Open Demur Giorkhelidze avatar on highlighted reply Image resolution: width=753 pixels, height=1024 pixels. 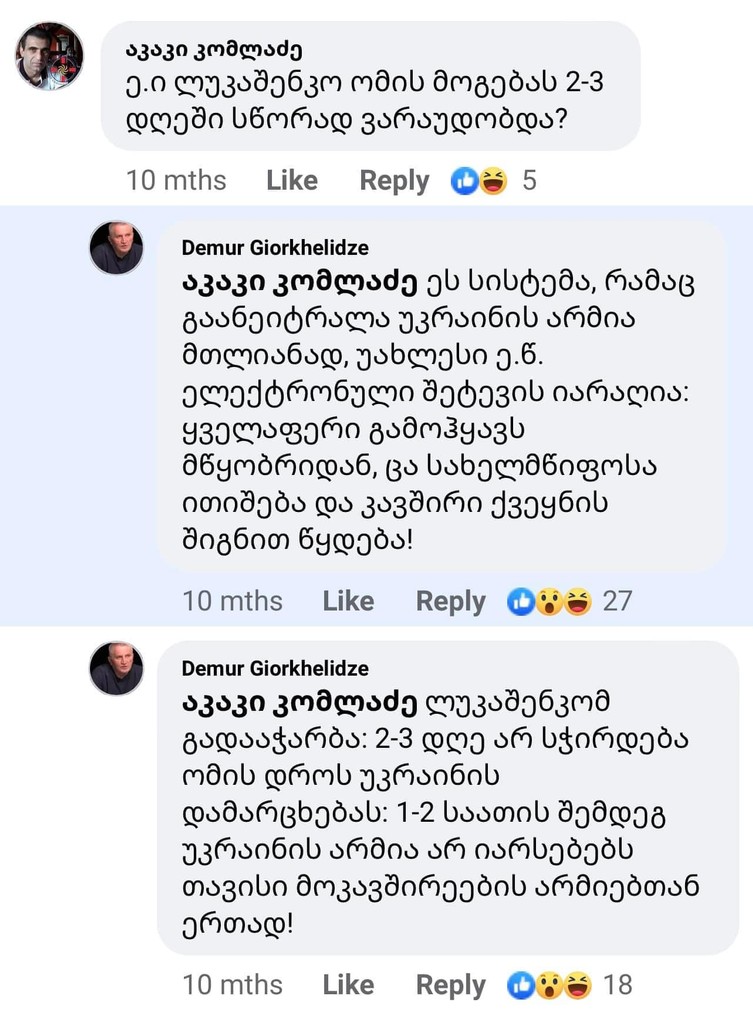[116, 248]
